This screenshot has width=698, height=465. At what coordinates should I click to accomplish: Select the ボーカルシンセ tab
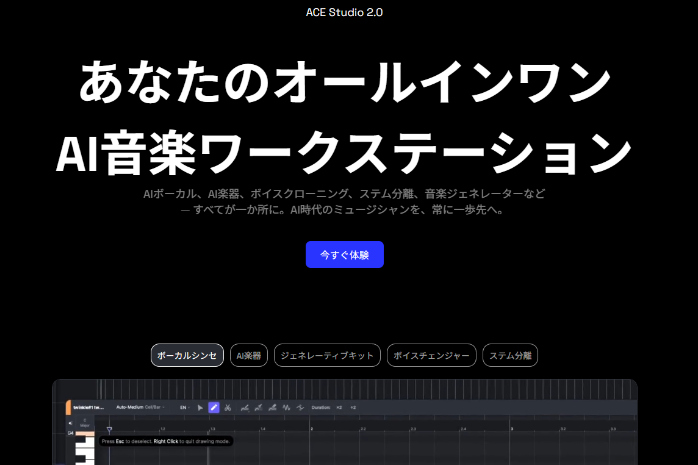click(187, 355)
